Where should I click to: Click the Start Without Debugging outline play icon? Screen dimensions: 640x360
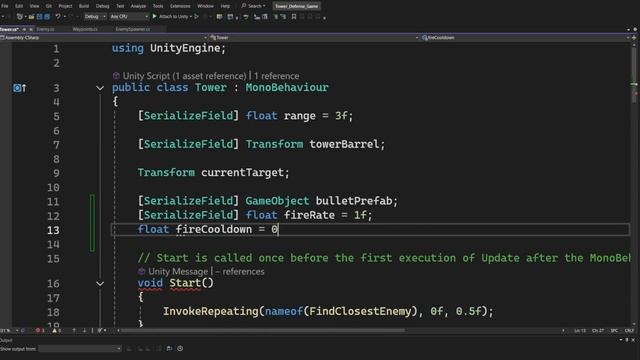click(196, 17)
